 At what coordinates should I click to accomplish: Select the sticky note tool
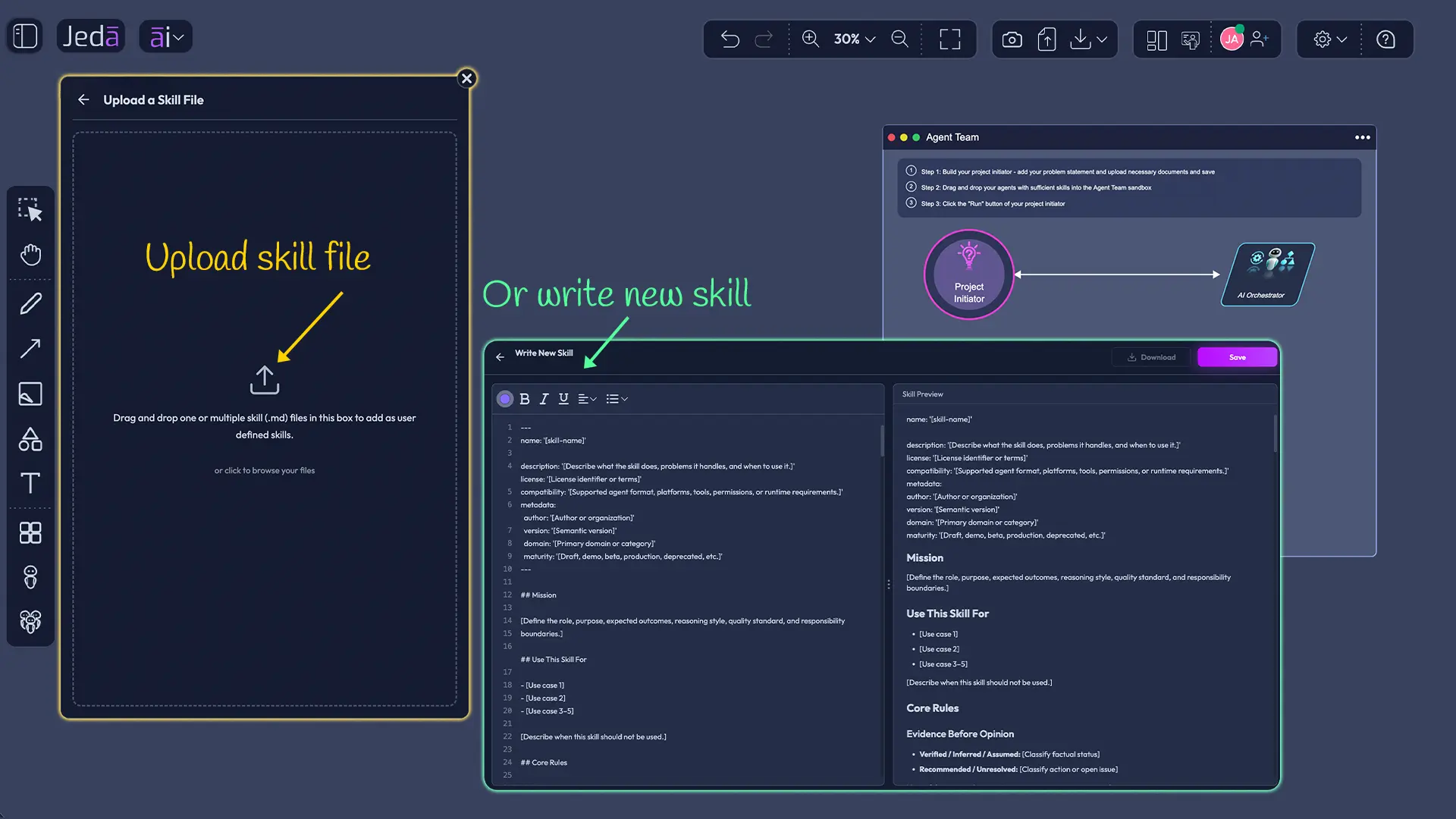pos(30,394)
